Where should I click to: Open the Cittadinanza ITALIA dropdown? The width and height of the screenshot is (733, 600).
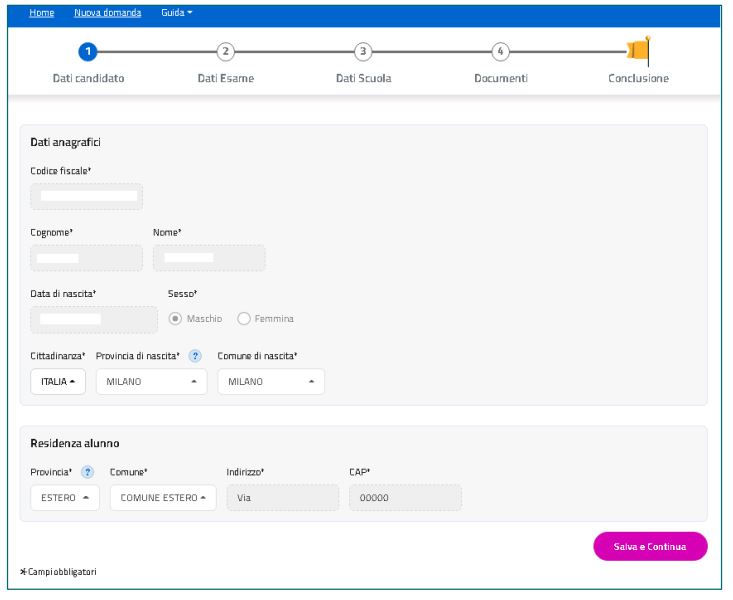pos(58,382)
